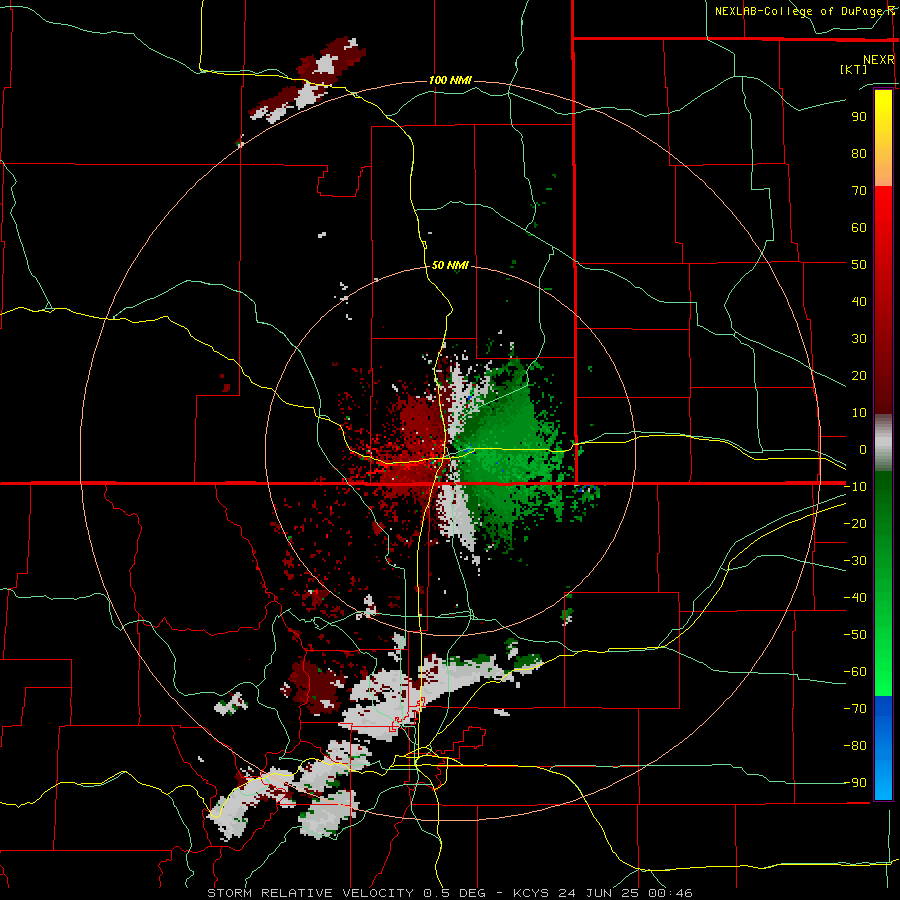Screen dimensions: 900x900
Task: Select the positive 80 value on velocity scale
Action: click(x=859, y=153)
